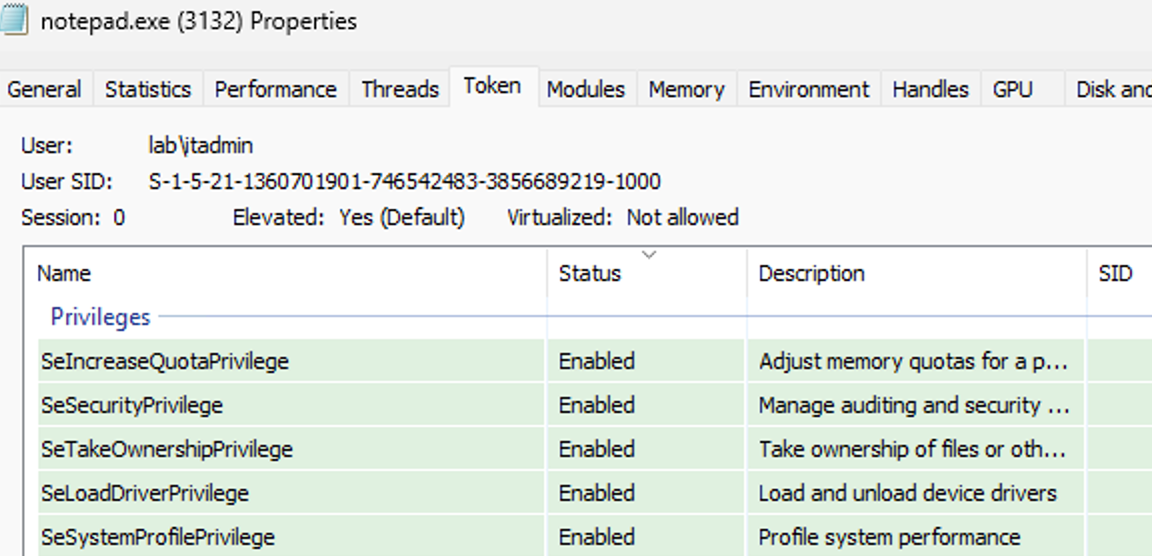Sort by the SID column header
The height and width of the screenshot is (556, 1152).
(1120, 273)
